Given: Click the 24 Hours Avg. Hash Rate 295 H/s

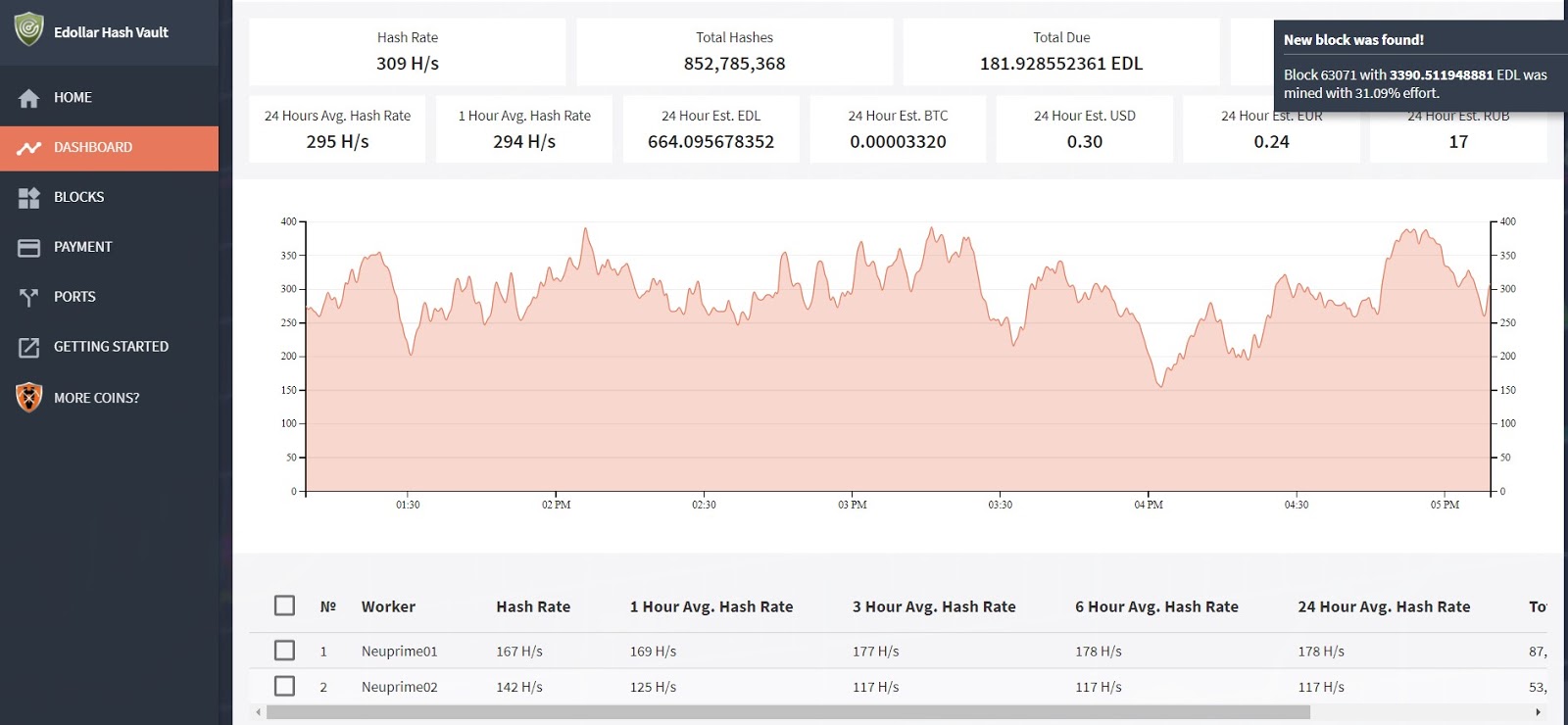Looking at the screenshot, I should pos(337,128).
